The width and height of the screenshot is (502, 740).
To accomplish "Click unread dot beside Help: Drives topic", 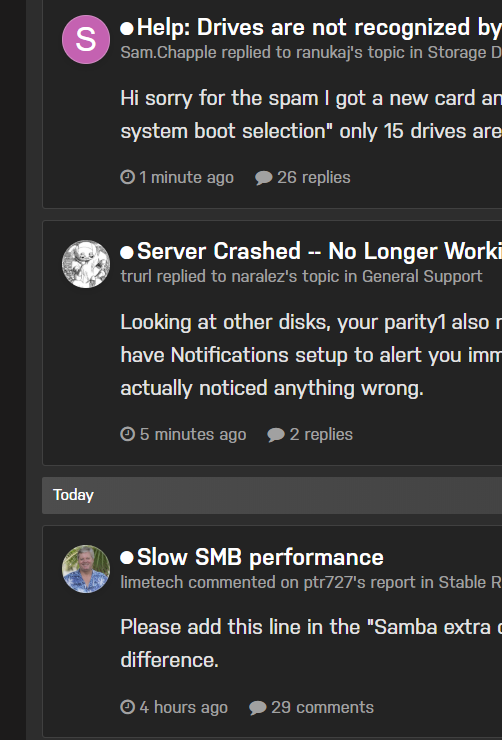I will pyautogui.click(x=127, y=29).
